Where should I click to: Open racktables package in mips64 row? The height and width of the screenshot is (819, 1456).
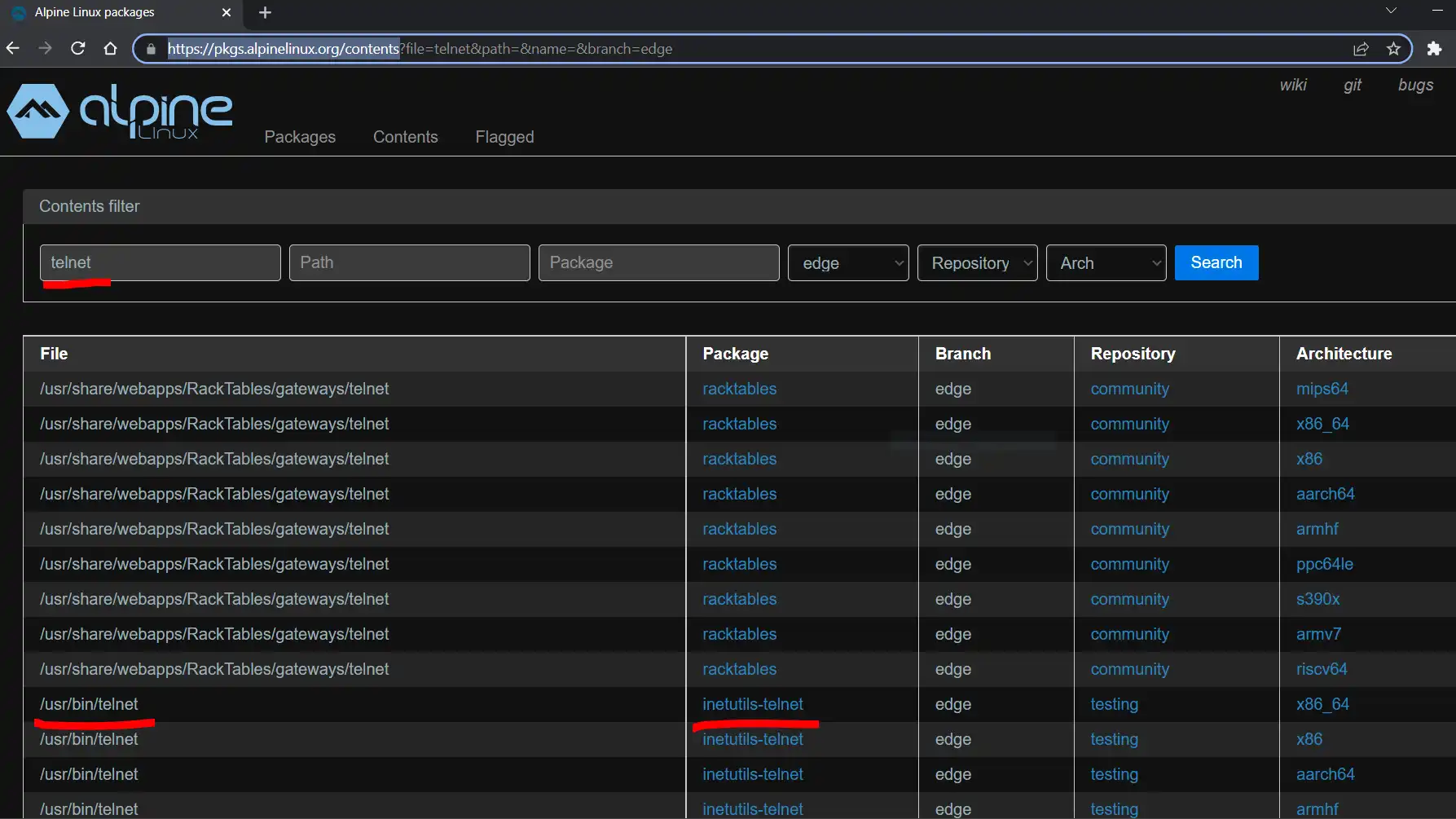tap(740, 389)
